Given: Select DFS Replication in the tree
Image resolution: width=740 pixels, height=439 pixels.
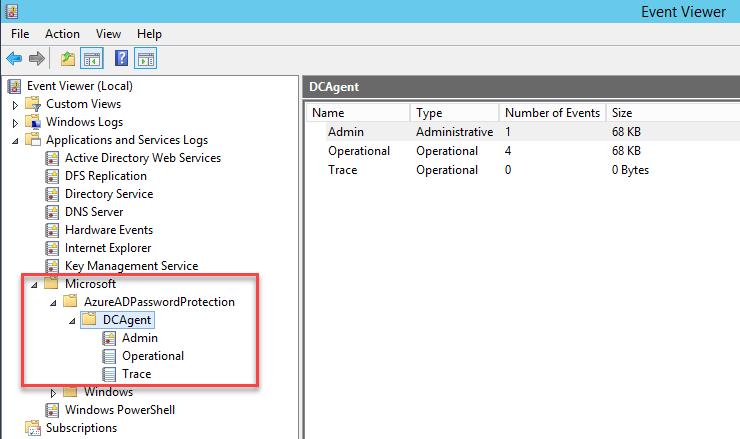Looking at the screenshot, I should tap(106, 176).
